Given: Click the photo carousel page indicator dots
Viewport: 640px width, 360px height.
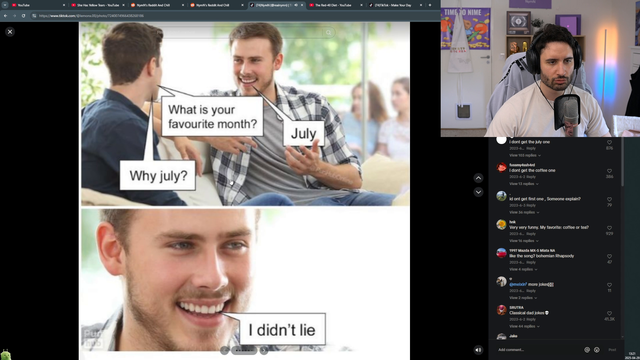Looking at the screenshot, I should tap(244, 350).
